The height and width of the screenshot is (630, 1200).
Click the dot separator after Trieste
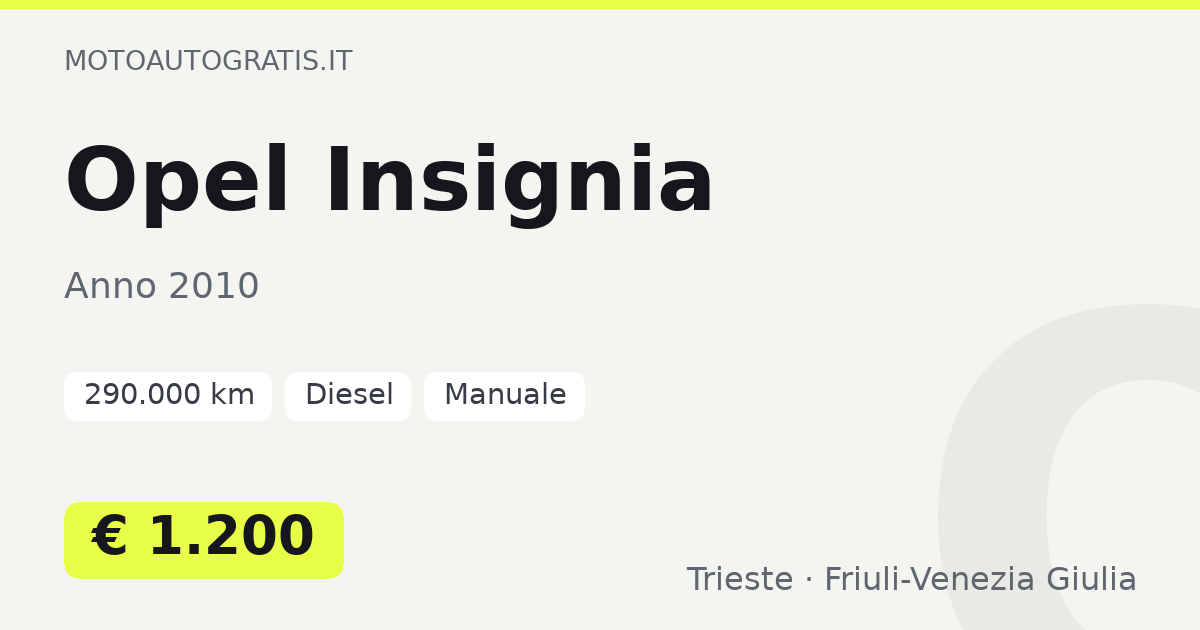pyautogui.click(x=809, y=581)
